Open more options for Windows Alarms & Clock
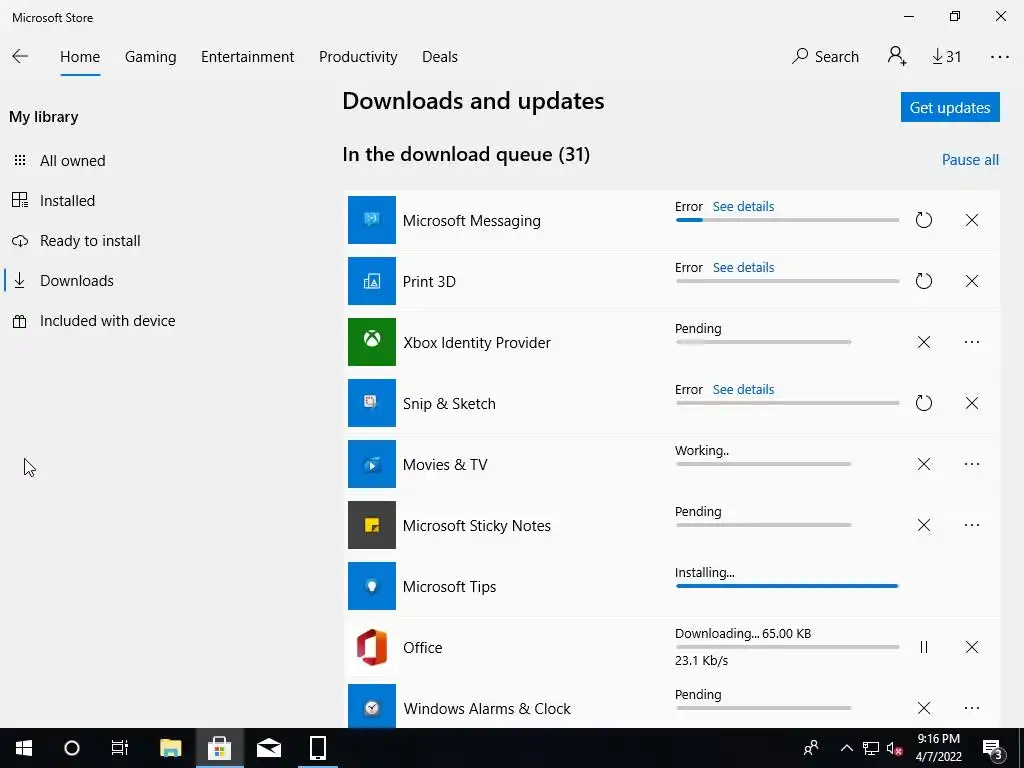1024x768 pixels. point(972,708)
